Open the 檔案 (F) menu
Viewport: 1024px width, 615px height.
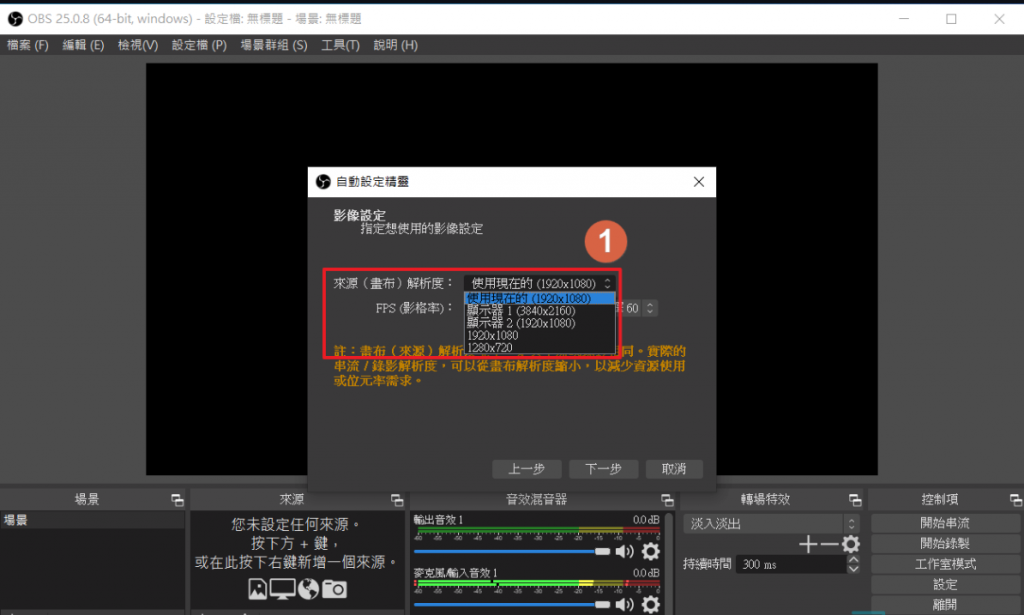[28, 45]
